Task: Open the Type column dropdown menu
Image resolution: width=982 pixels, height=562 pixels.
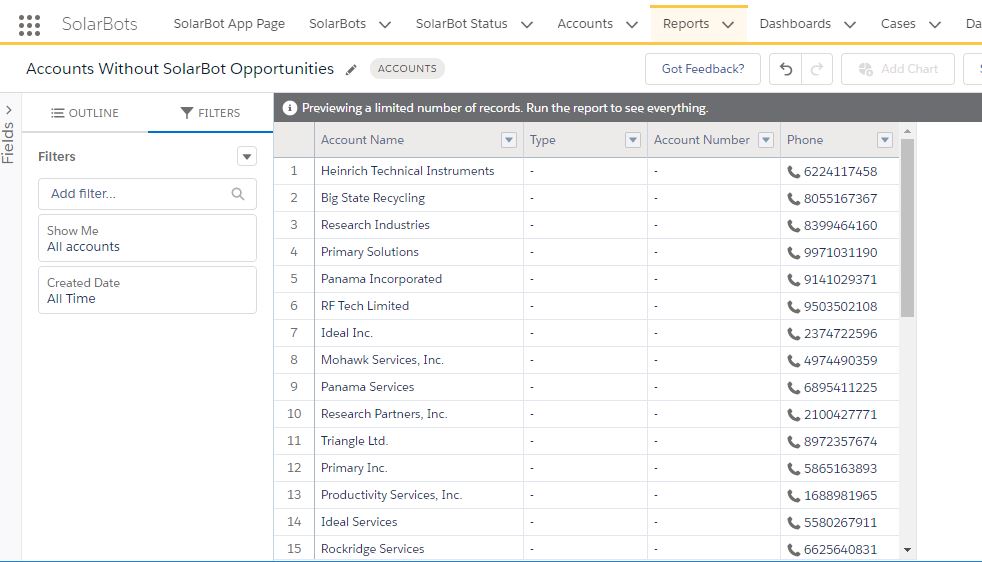Action: pyautogui.click(x=632, y=140)
